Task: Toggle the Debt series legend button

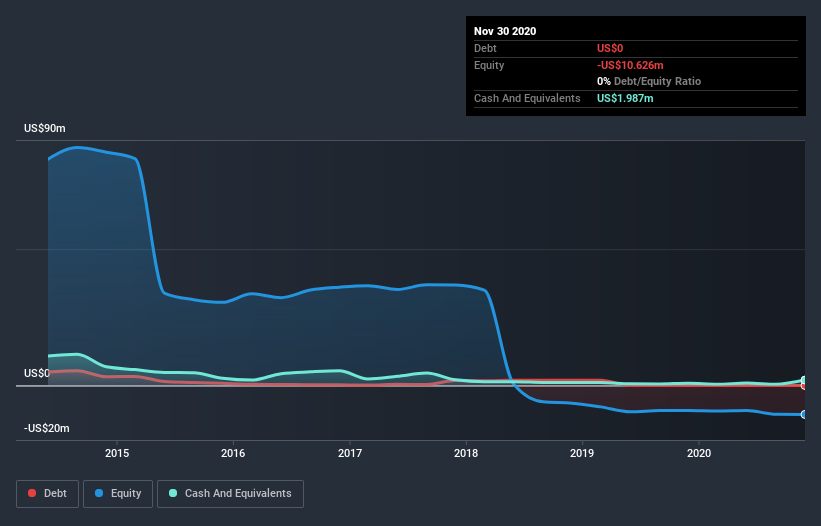Action: pyautogui.click(x=47, y=494)
